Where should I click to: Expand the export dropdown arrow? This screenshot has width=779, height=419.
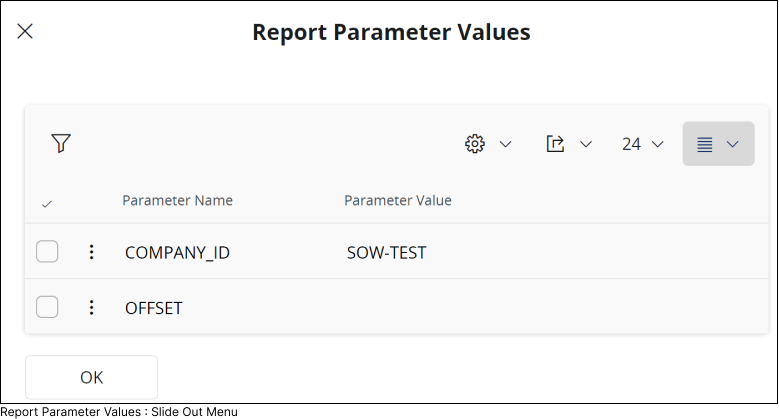coord(586,144)
